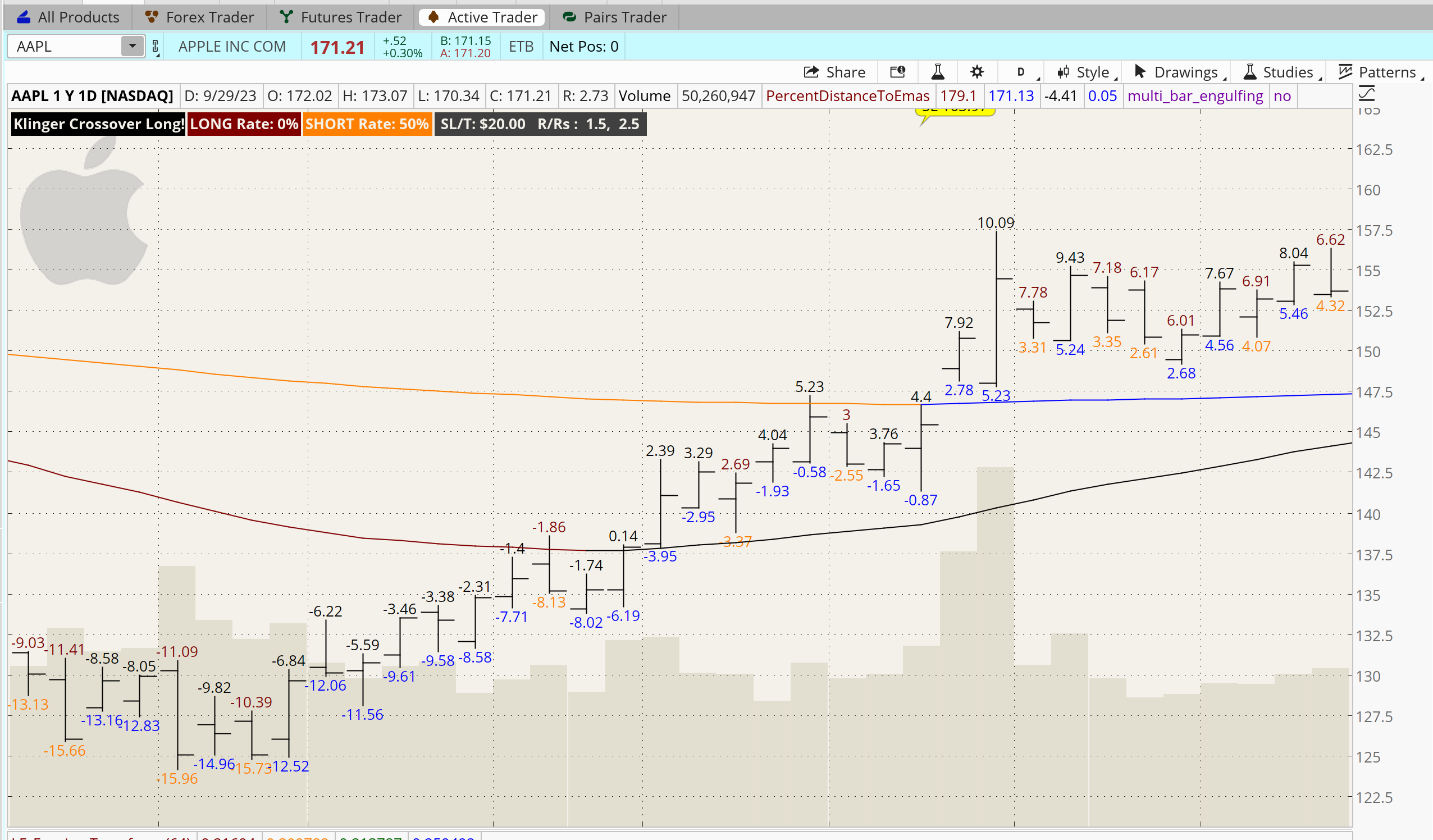This screenshot has height=840, width=1433.
Task: Click the blue 171.13 study value
Action: pyautogui.click(x=1011, y=95)
